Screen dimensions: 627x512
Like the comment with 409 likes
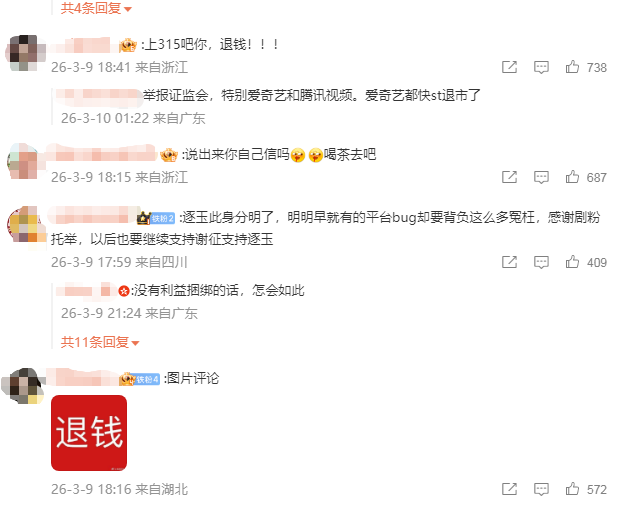coord(572,262)
